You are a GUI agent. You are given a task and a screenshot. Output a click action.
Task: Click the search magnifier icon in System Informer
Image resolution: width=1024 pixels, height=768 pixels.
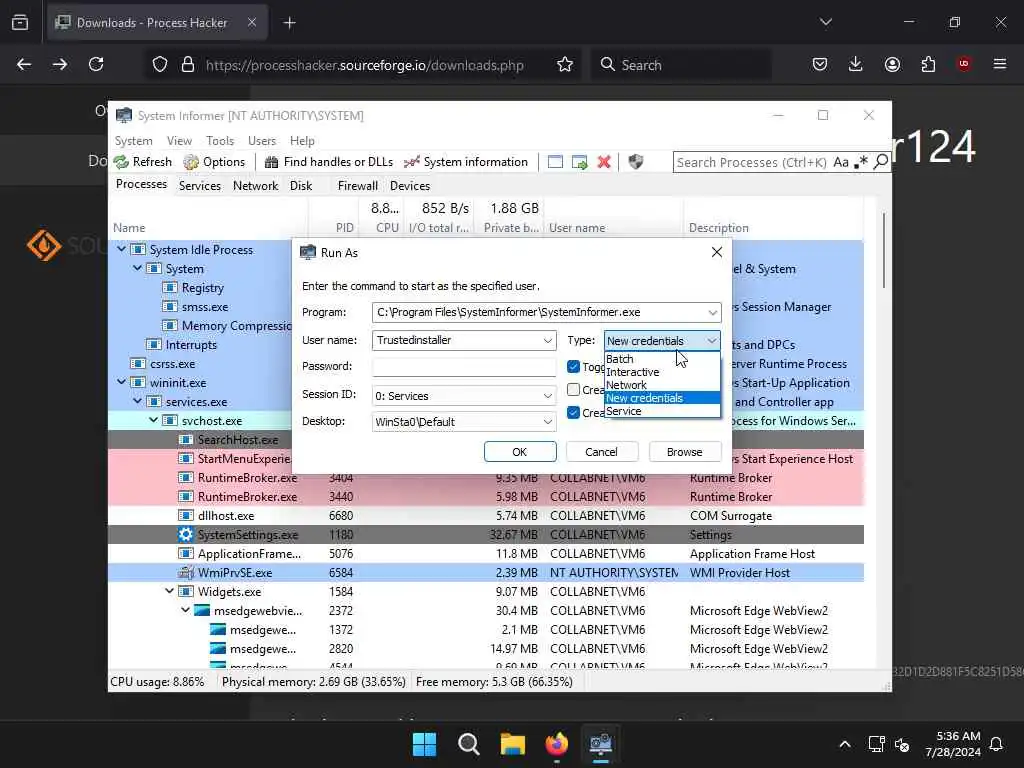pos(880,161)
